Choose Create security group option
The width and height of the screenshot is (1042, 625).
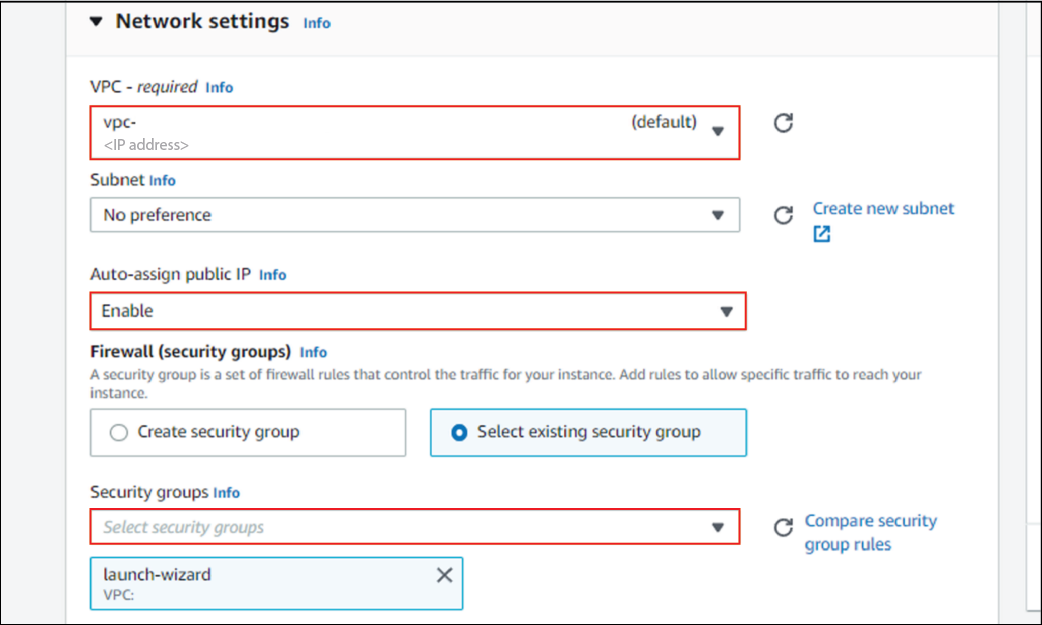tap(248, 432)
